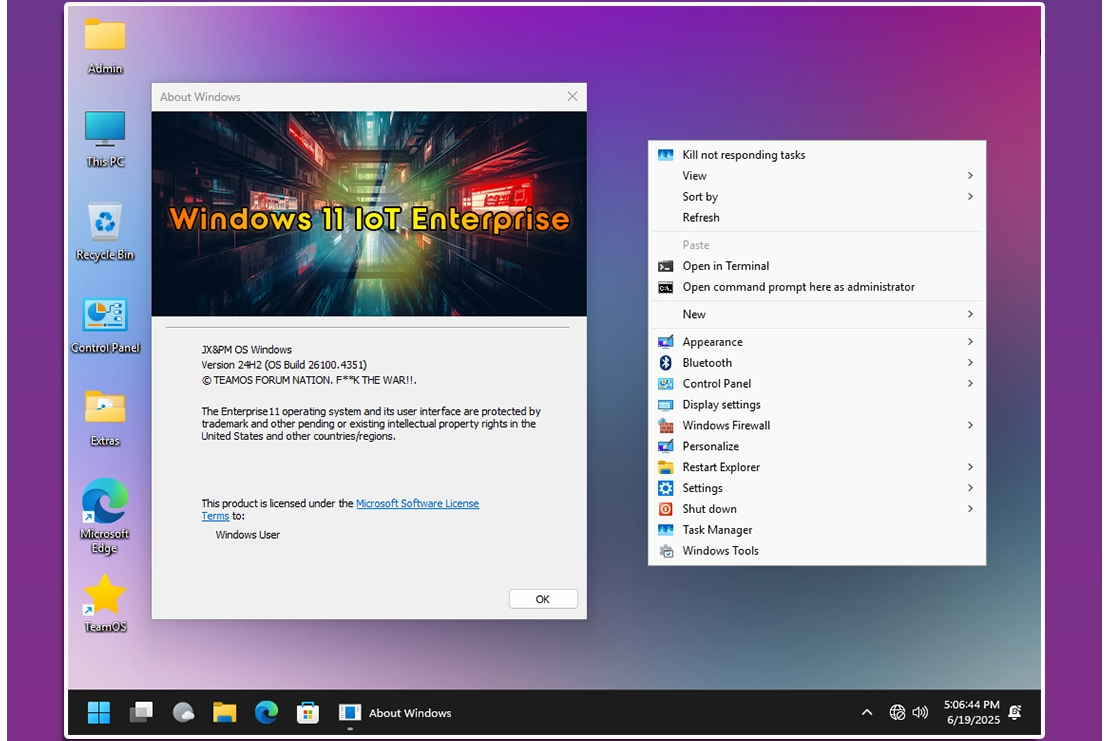Select Personalize from the context menu
The image size is (1110, 741).
[x=817, y=446]
